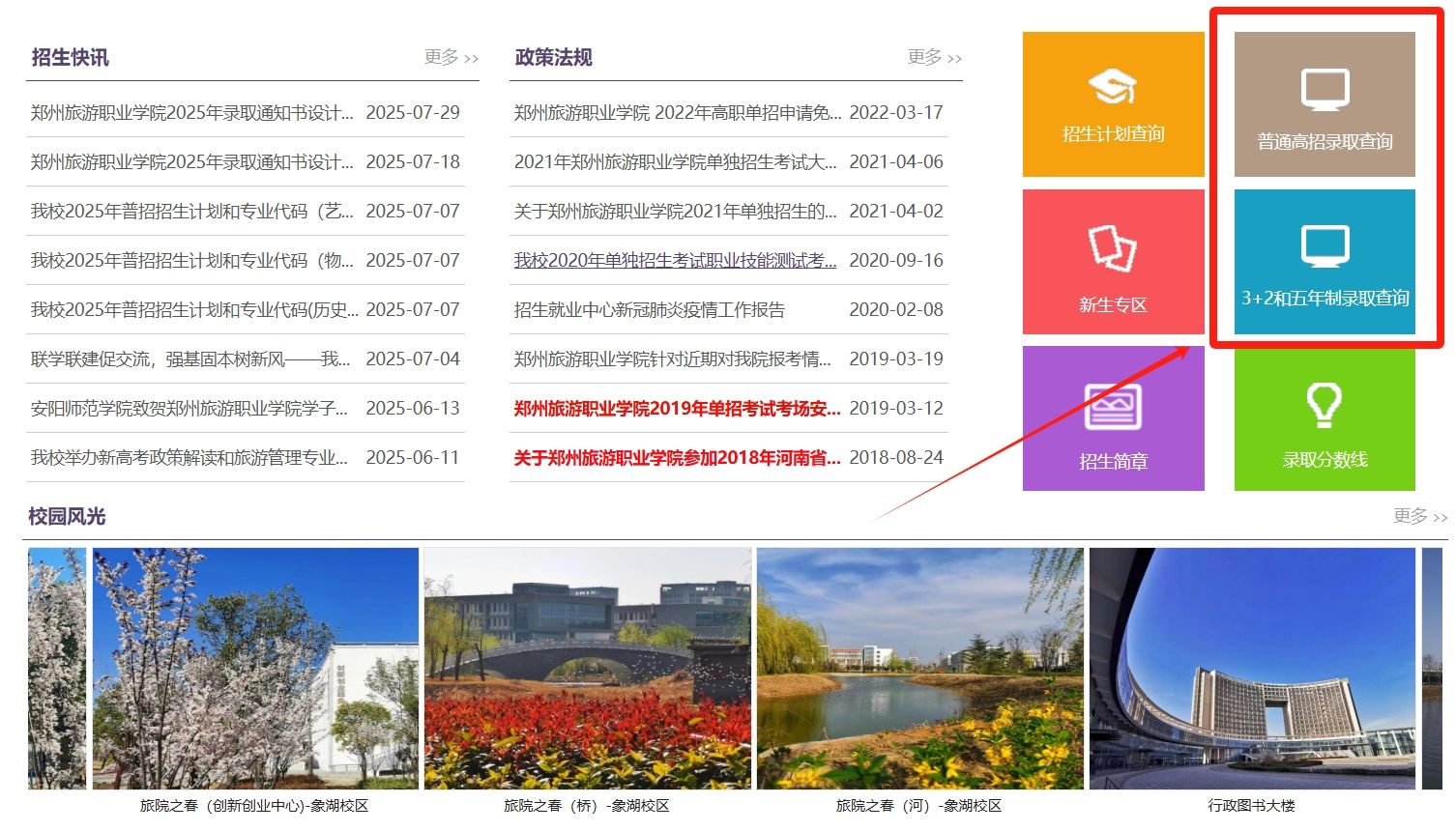View the 旅院之春（河）lake photo
The height and width of the screenshot is (832, 1456).
point(919,669)
